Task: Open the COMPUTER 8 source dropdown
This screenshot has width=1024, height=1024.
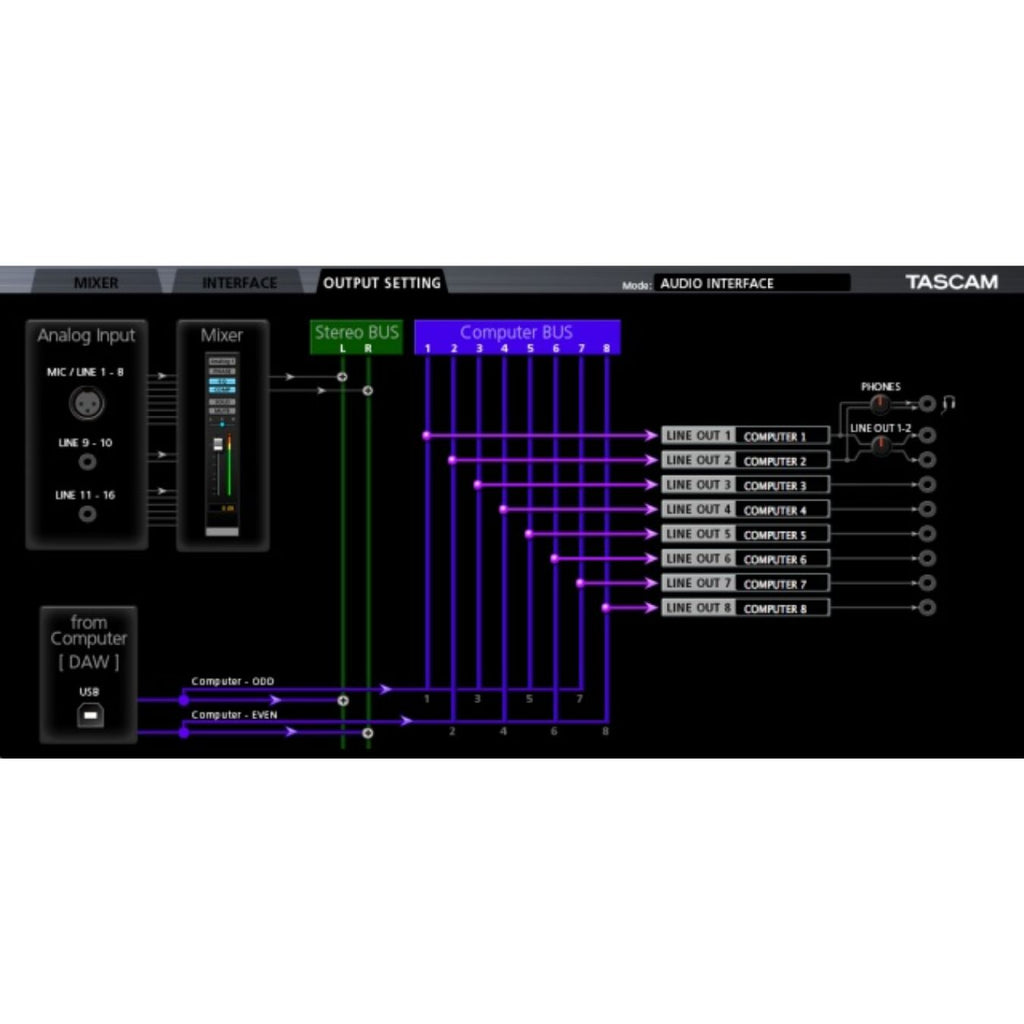Action: (782, 609)
